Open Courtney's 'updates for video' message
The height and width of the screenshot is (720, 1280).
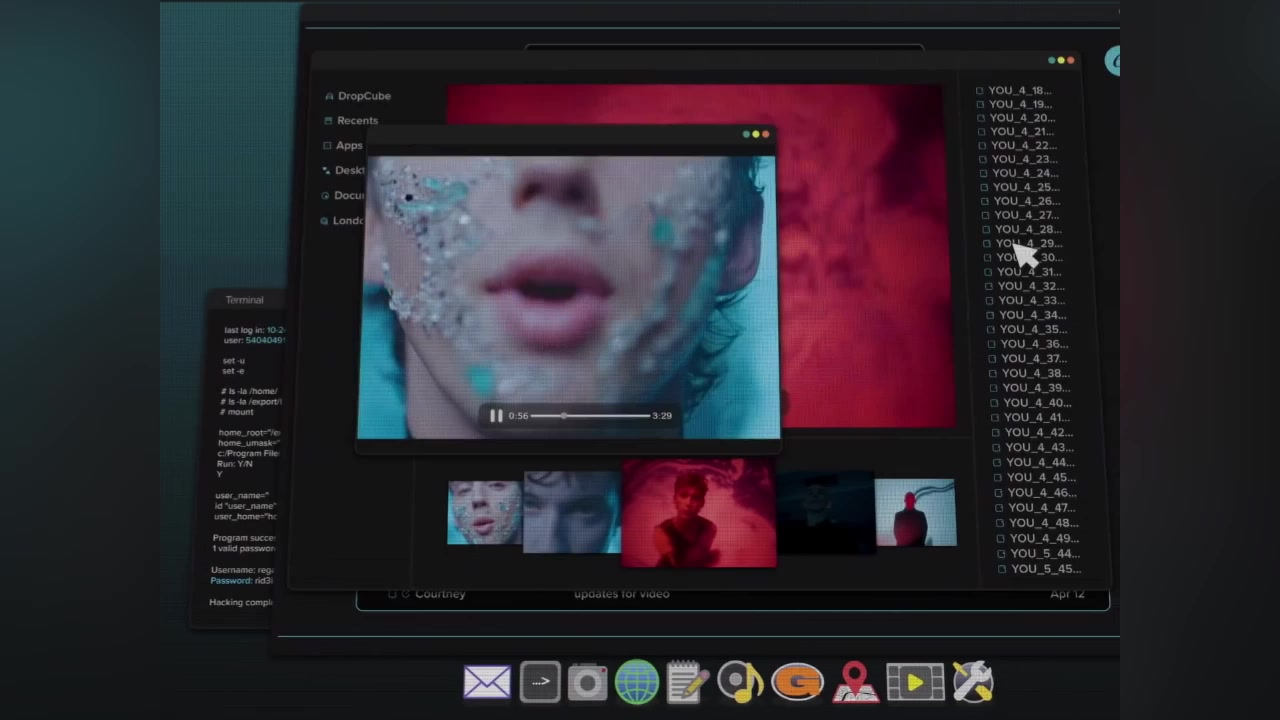tap(620, 594)
